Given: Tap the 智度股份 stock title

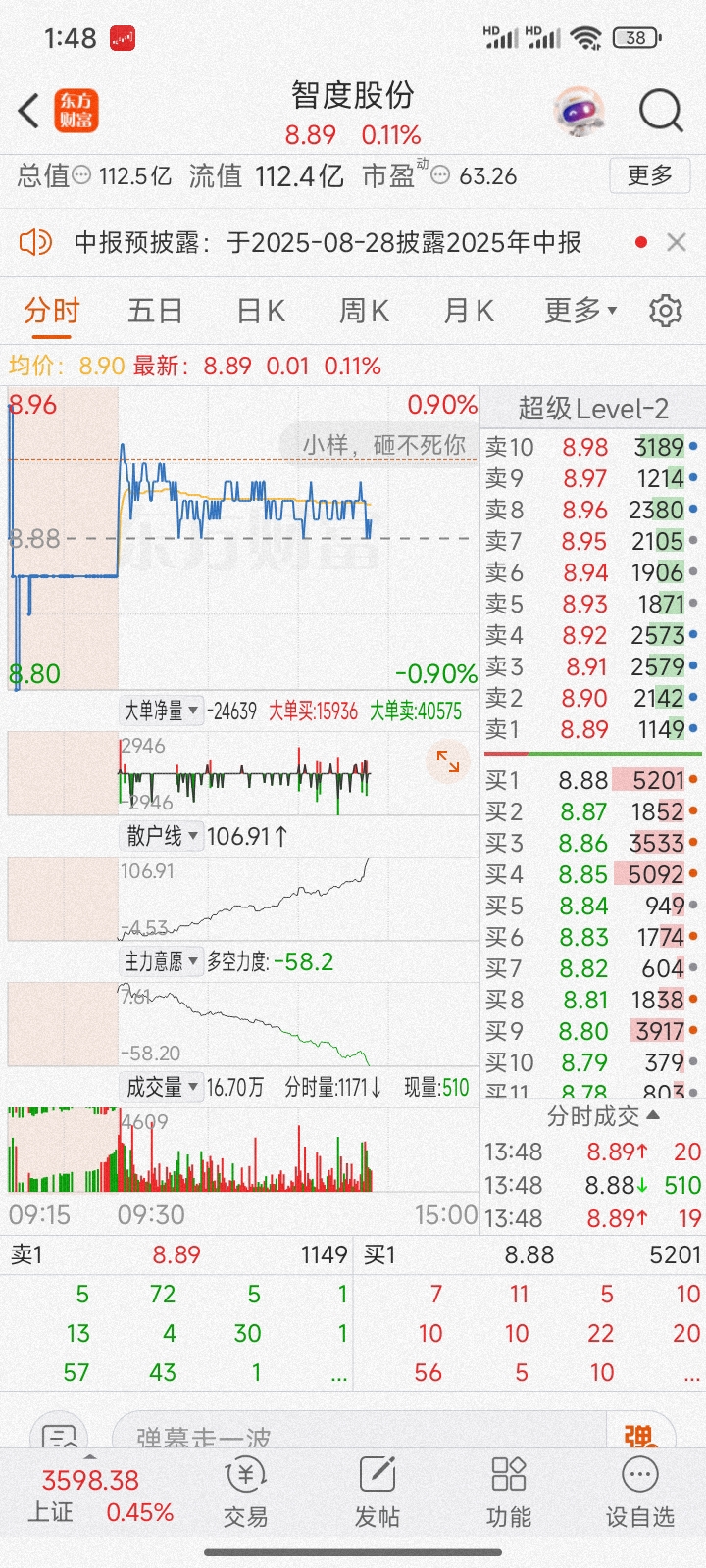Looking at the screenshot, I should pos(353,95).
